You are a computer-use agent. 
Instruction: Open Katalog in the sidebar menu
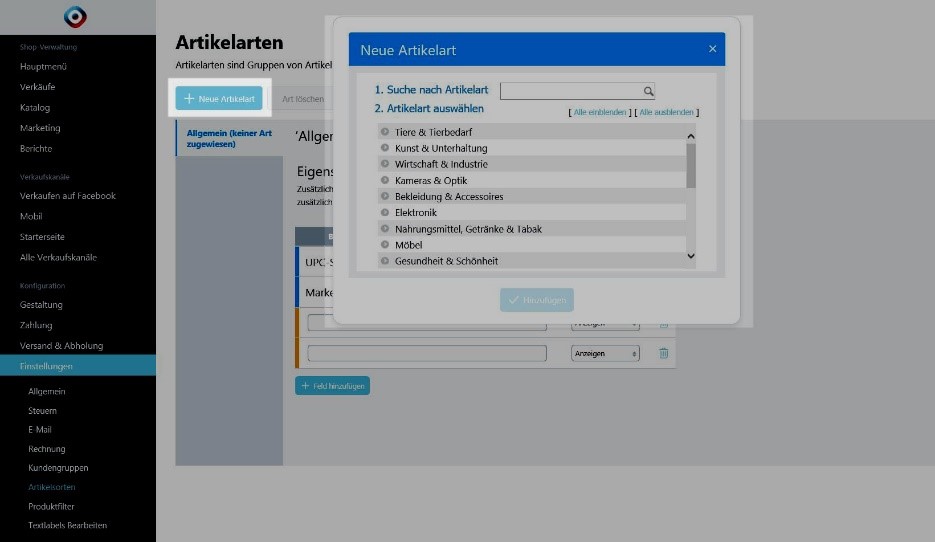click(35, 107)
